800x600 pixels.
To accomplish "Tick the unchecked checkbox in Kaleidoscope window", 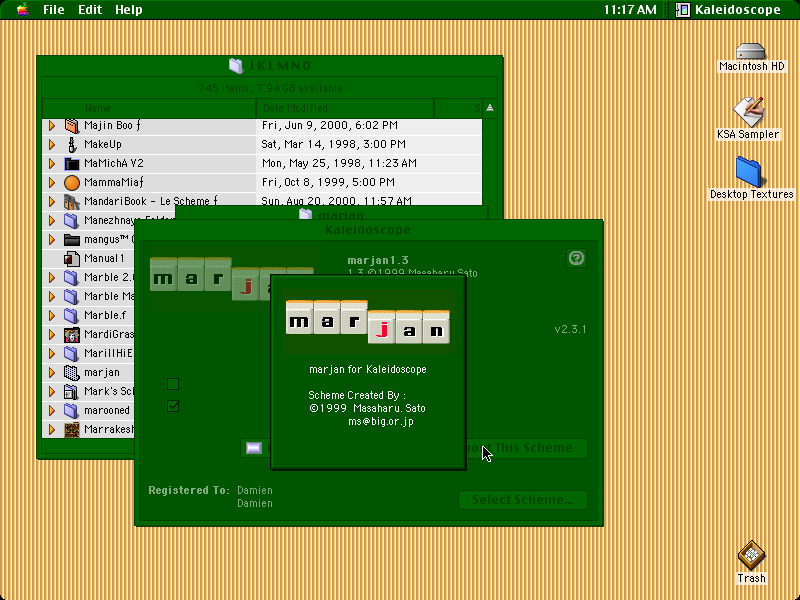I will (173, 384).
